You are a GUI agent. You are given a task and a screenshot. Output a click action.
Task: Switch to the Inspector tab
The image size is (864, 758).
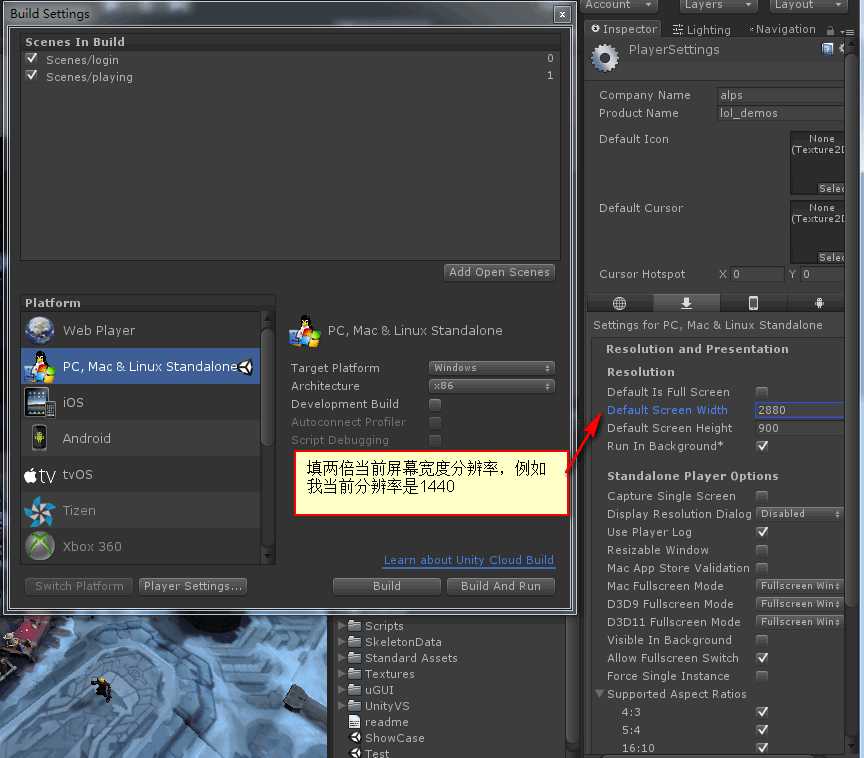coord(624,29)
